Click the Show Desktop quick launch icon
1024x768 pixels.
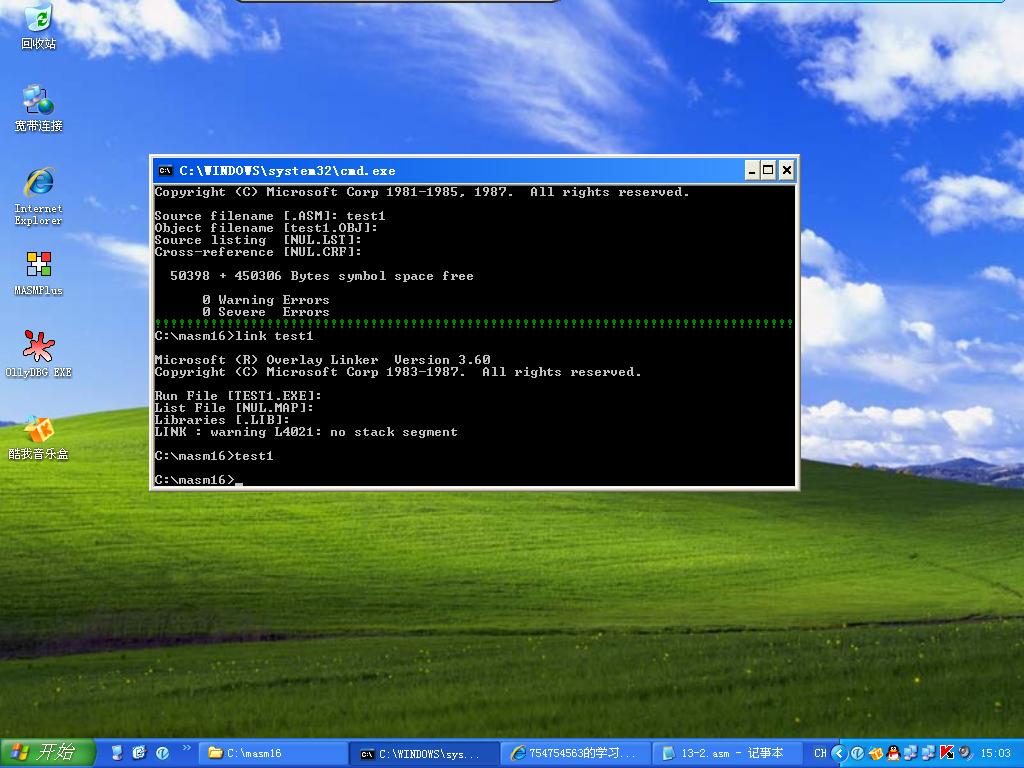[117, 753]
